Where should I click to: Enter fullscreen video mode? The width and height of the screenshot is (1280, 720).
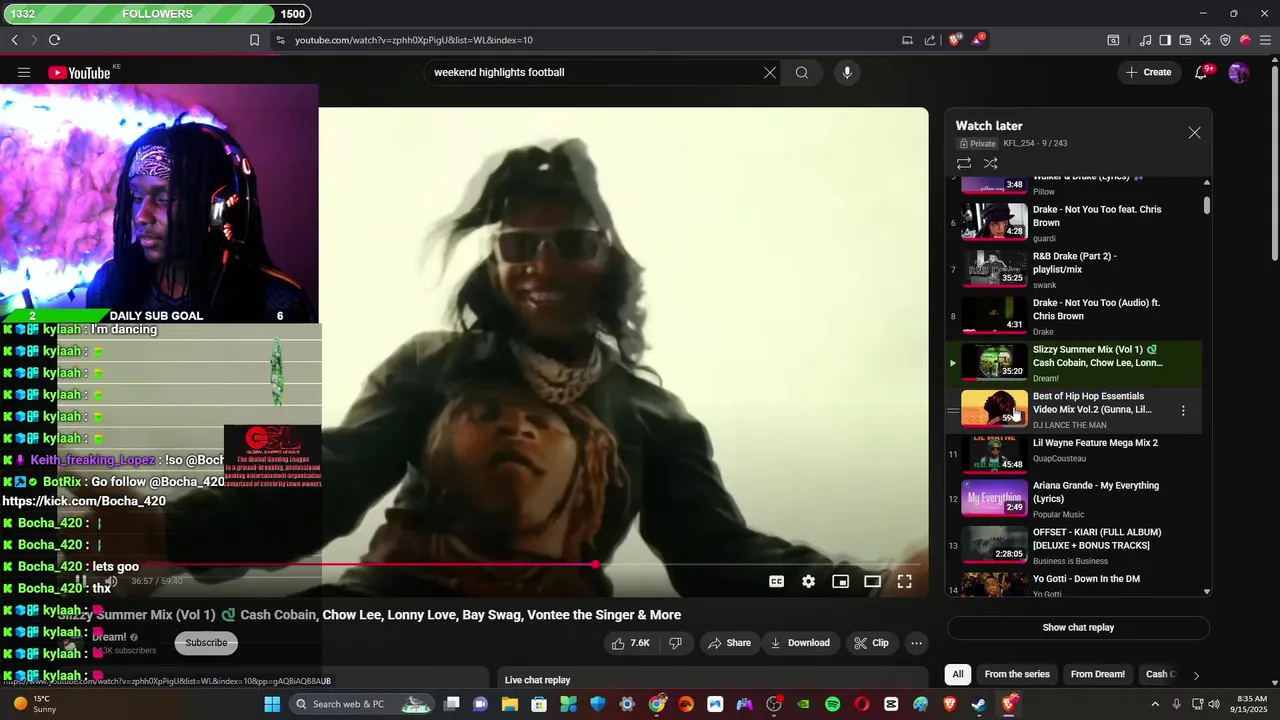click(x=904, y=581)
